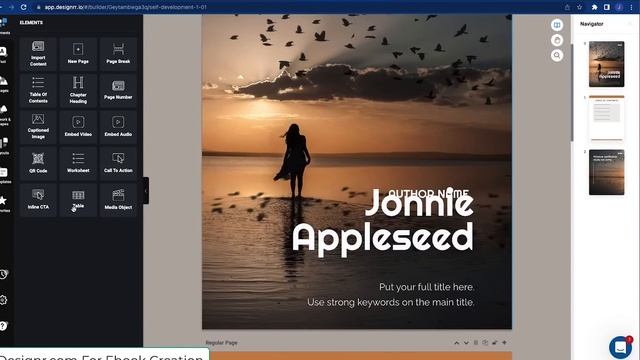Click the 'Appleseed' title text on cover
Viewport: 640px width, 360px height.
(x=383, y=239)
